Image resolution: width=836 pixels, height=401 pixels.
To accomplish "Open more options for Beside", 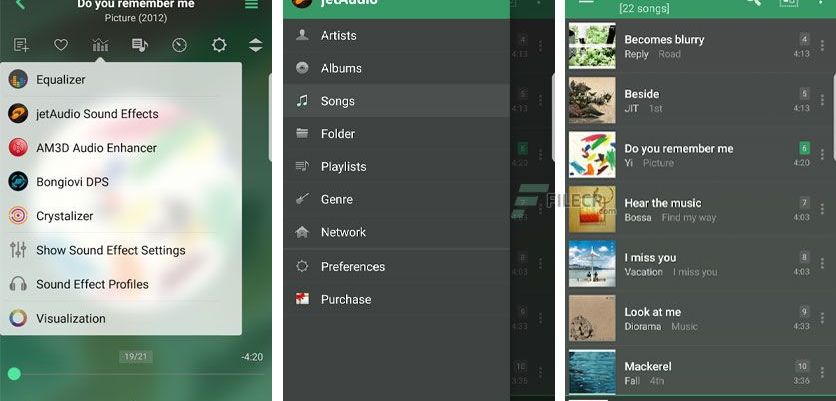I will click(822, 100).
